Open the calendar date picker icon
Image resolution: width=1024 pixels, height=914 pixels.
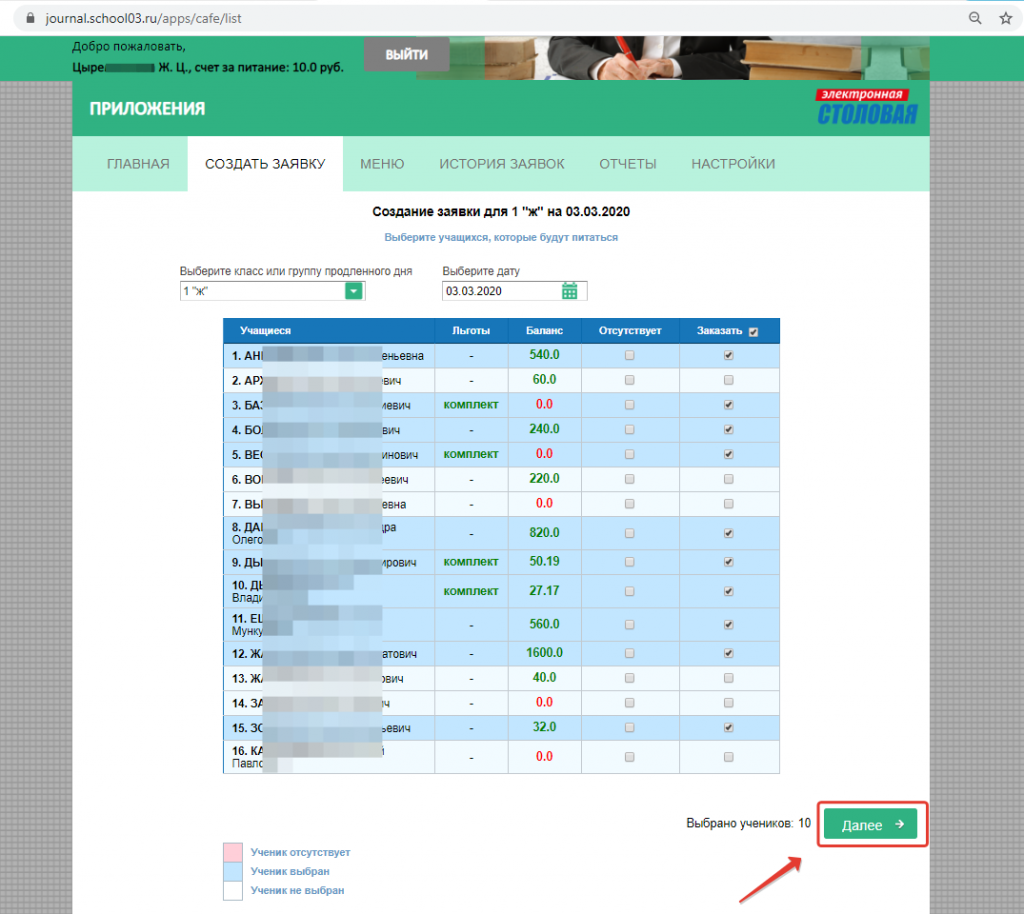pyautogui.click(x=570, y=290)
